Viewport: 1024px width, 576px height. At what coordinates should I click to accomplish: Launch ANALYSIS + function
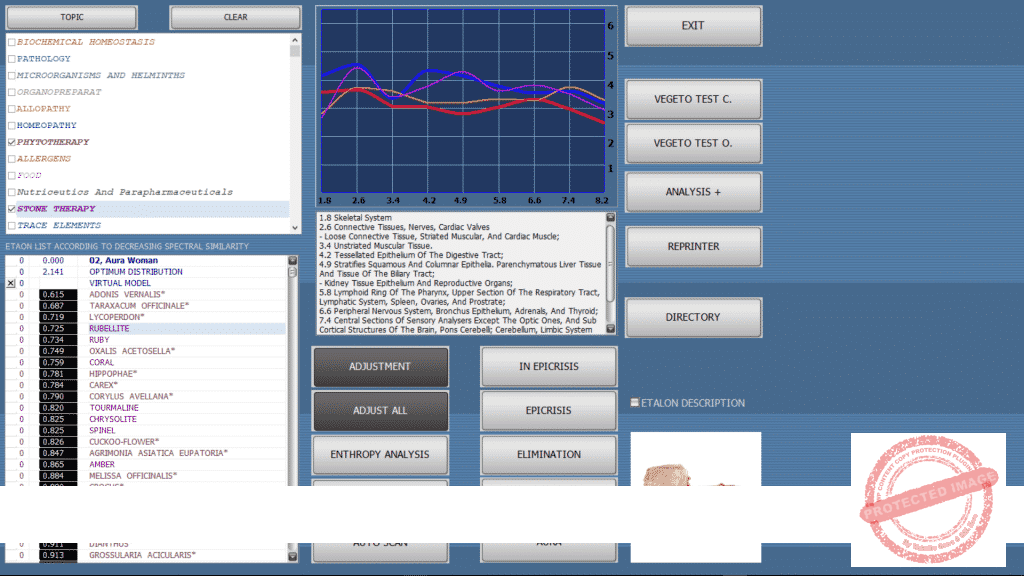pyautogui.click(x=693, y=192)
